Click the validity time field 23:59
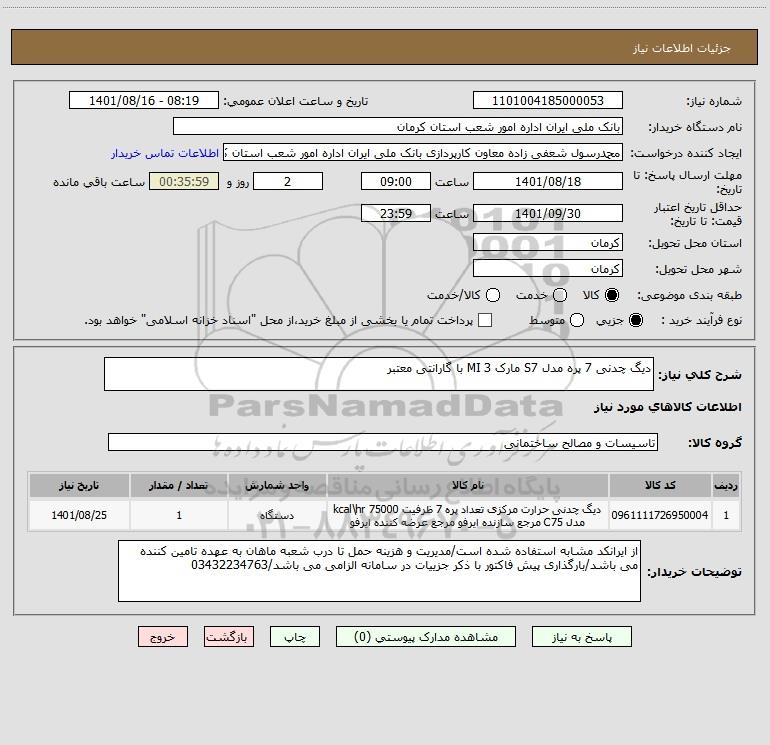The height and width of the screenshot is (745, 770). pos(396,214)
